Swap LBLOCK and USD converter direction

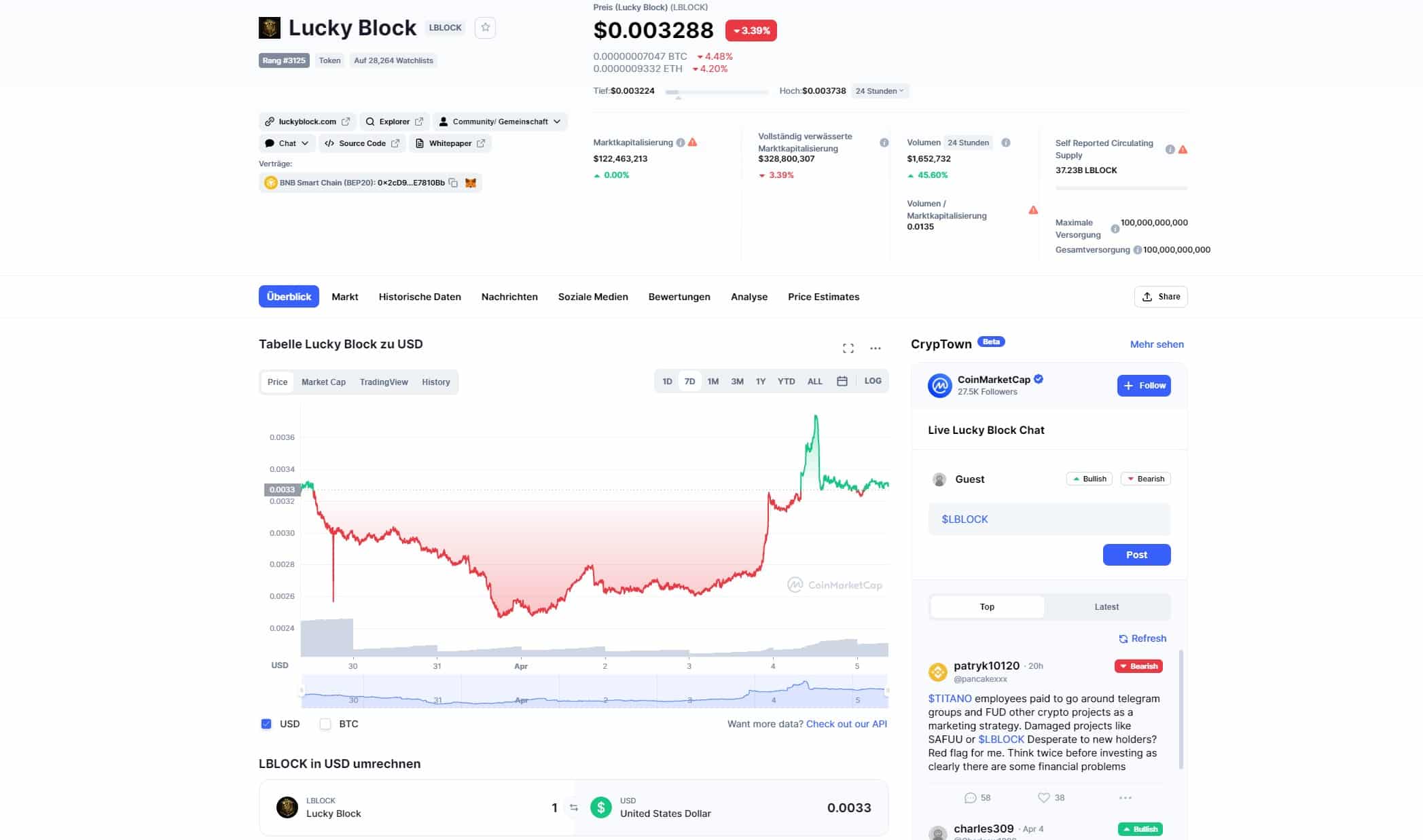click(574, 807)
